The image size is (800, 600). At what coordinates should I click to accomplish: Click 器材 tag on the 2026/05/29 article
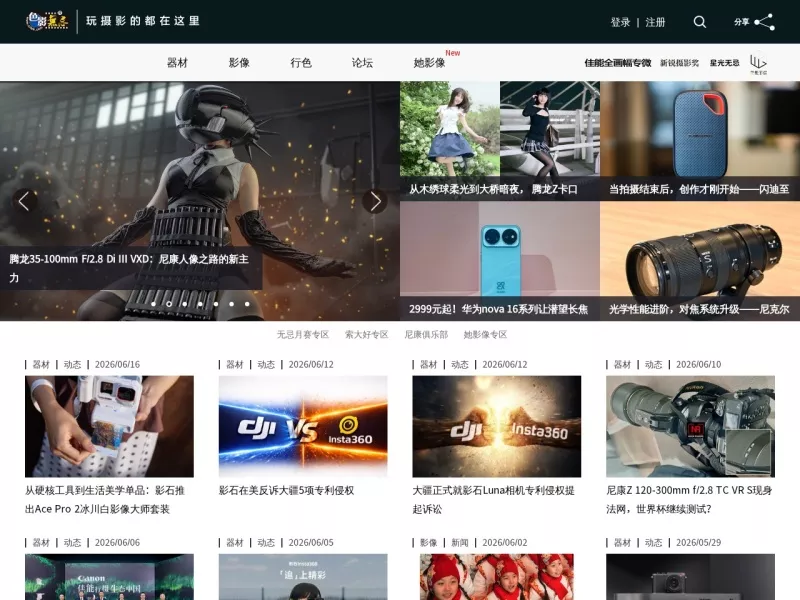[x=622, y=542]
